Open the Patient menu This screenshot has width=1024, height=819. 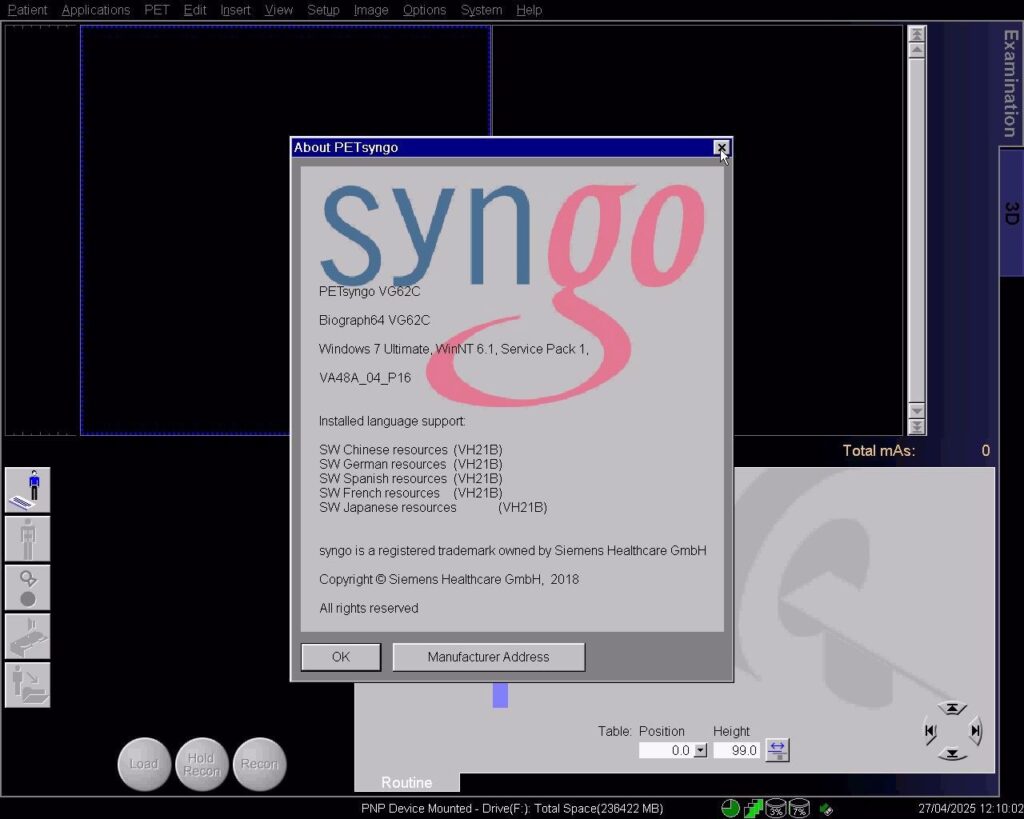(27, 10)
